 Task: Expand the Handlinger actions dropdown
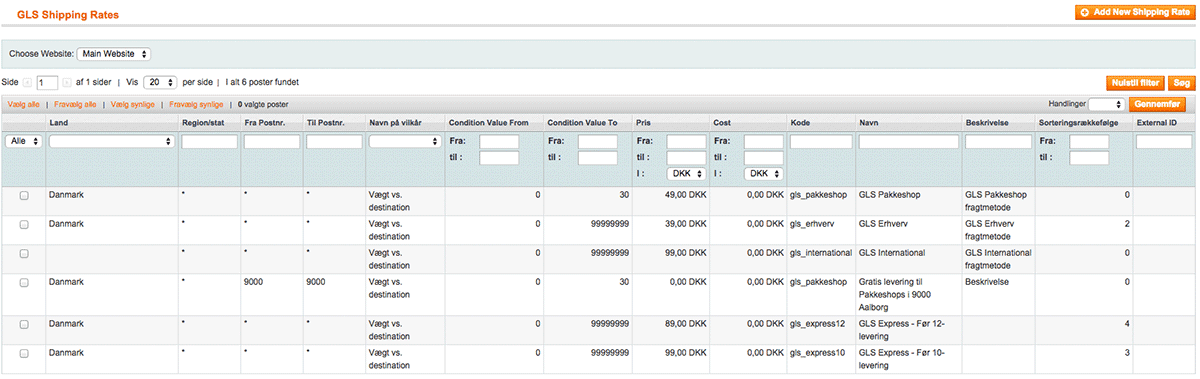(1106, 104)
